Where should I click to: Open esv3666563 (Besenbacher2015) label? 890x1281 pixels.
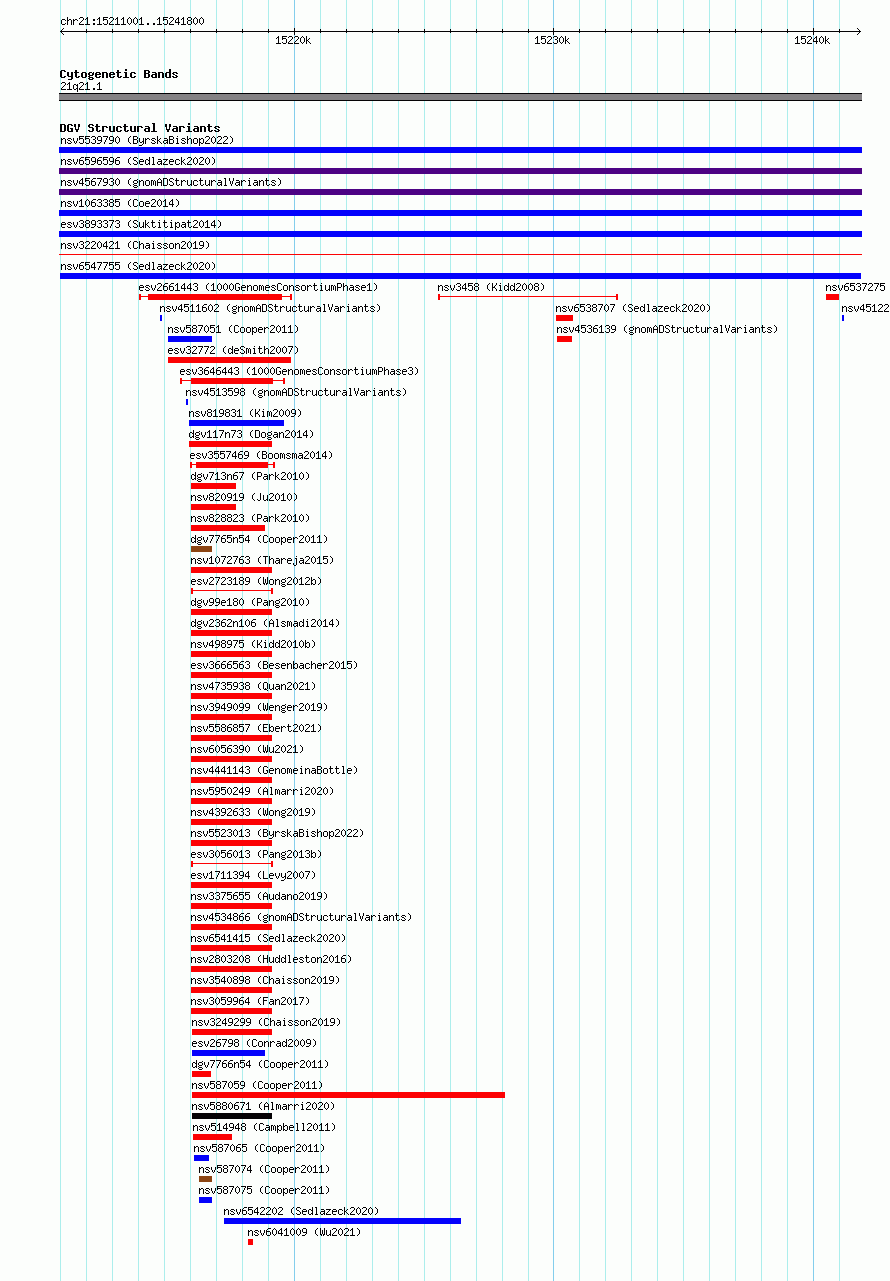(x=275, y=665)
